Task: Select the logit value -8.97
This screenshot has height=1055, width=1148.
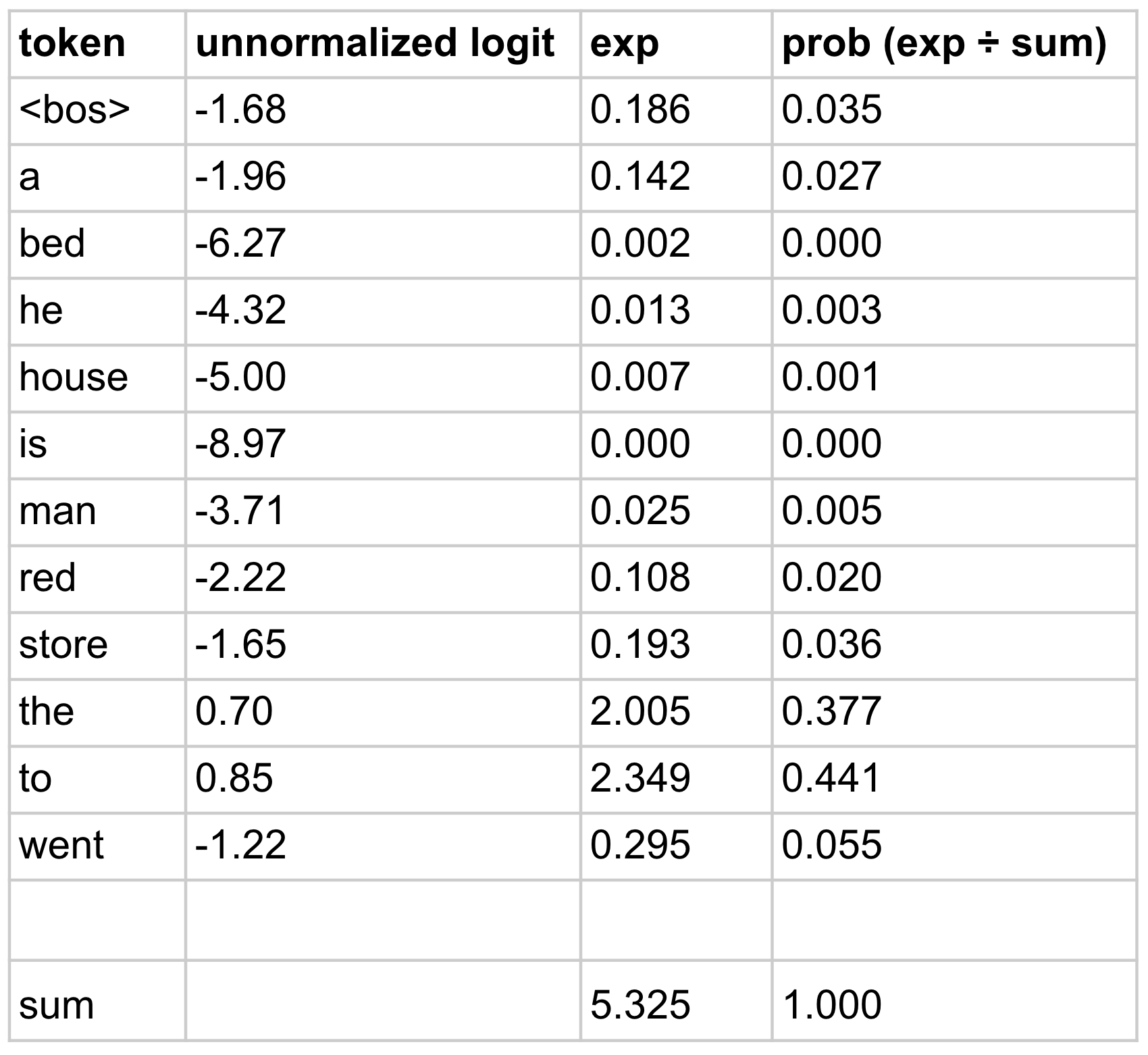Action: coord(240,444)
